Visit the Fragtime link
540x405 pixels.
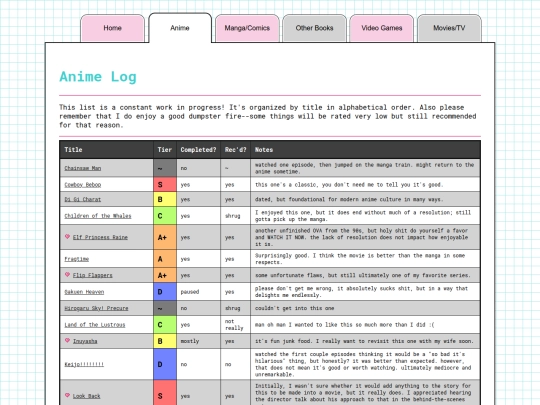pyautogui.click(x=76, y=259)
